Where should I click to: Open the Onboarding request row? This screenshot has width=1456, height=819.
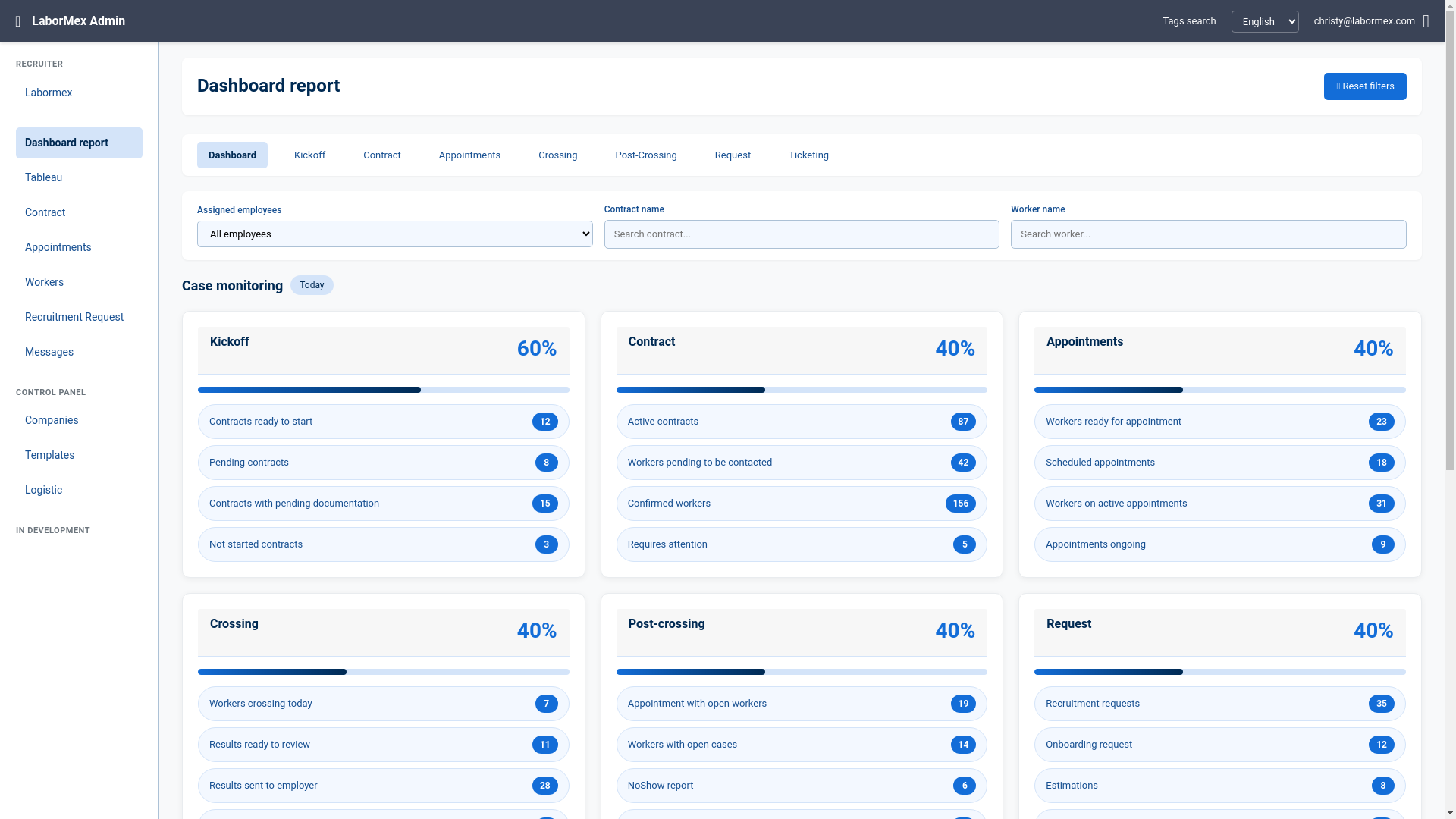click(x=1219, y=745)
